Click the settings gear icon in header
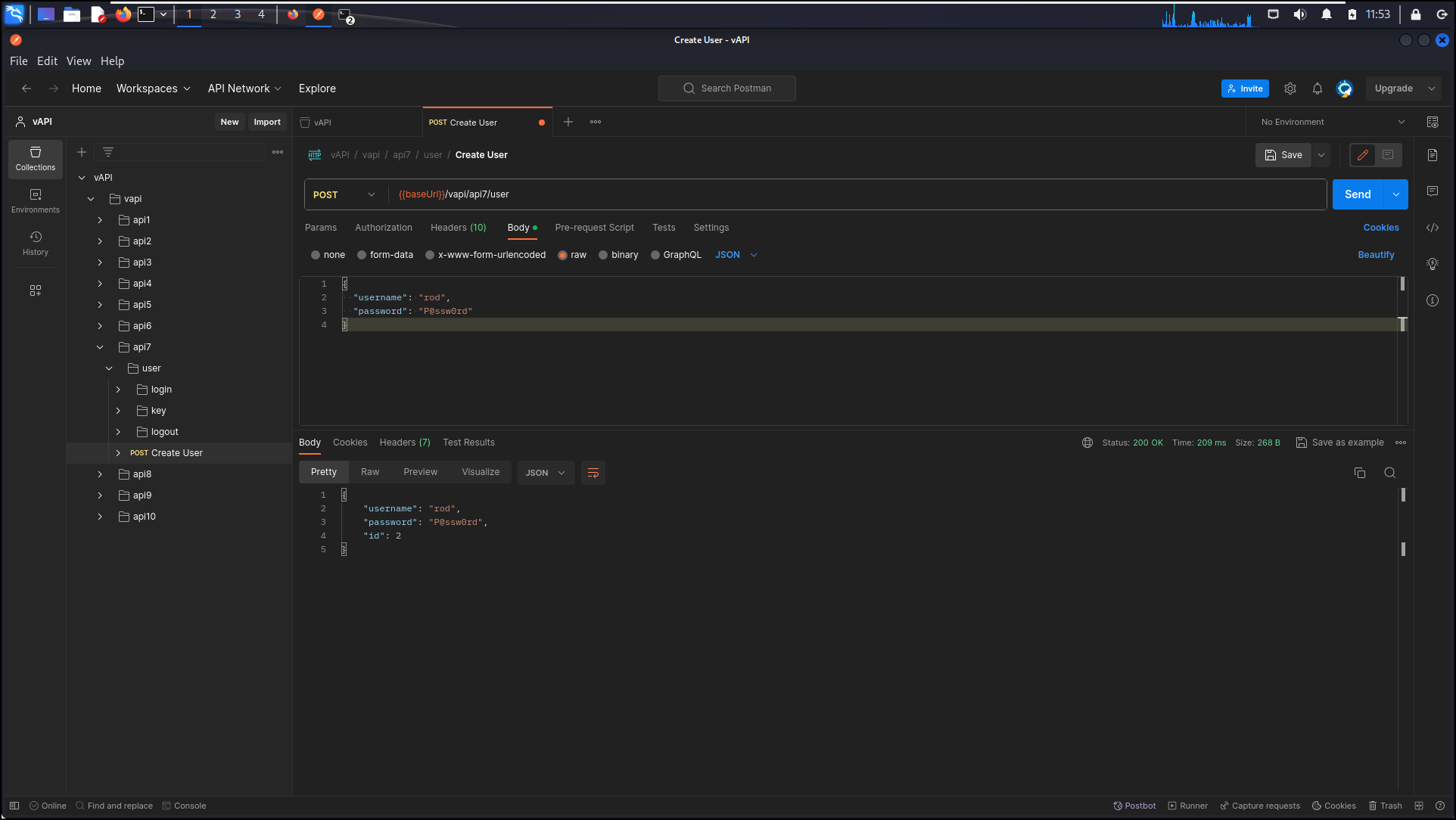The height and width of the screenshot is (820, 1456). pyautogui.click(x=1290, y=89)
